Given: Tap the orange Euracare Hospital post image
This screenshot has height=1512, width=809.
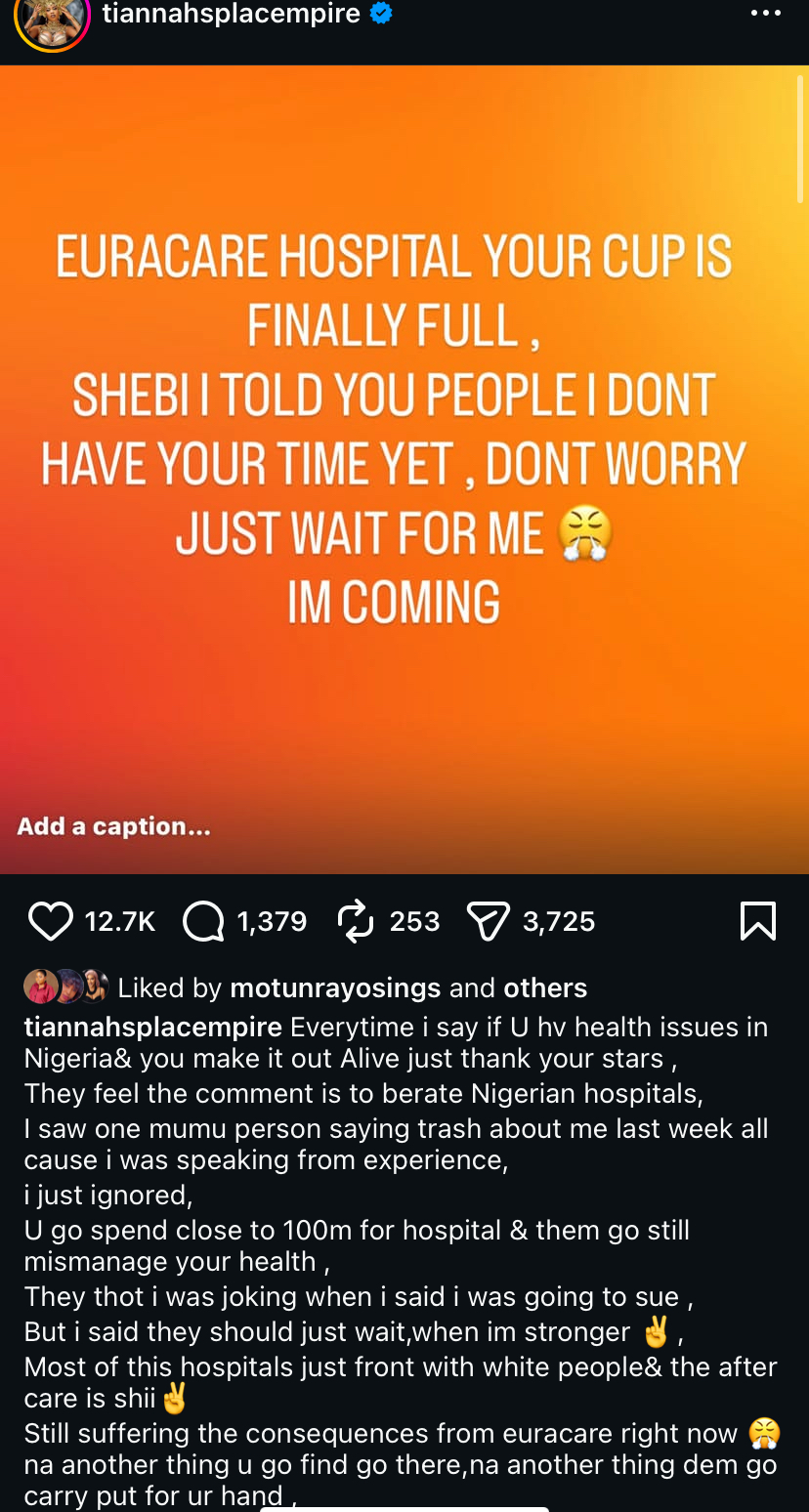Looking at the screenshot, I should (x=404, y=469).
